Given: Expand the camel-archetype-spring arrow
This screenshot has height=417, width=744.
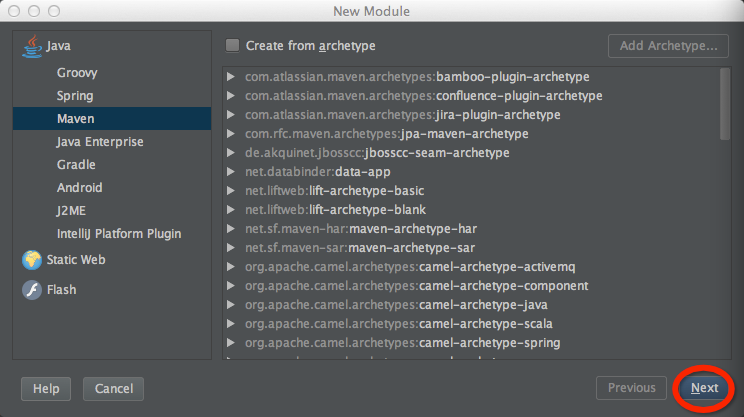Looking at the screenshot, I should (x=231, y=343).
